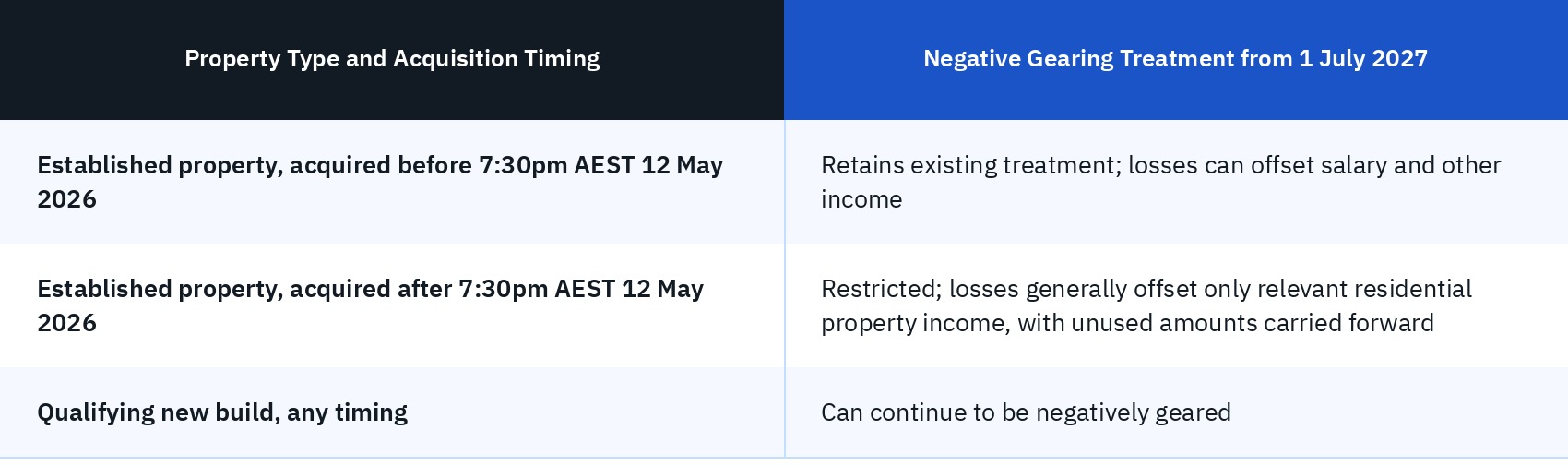Select the 'Established property, acquired after 7:30pm' cell
Screen dimensions: 1568x466
tap(392, 305)
